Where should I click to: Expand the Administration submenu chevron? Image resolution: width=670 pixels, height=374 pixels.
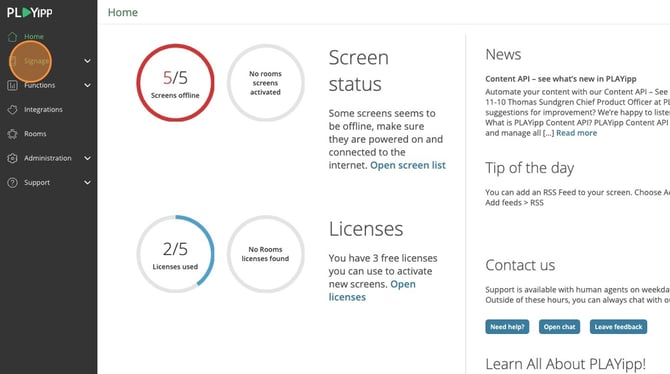click(87, 158)
